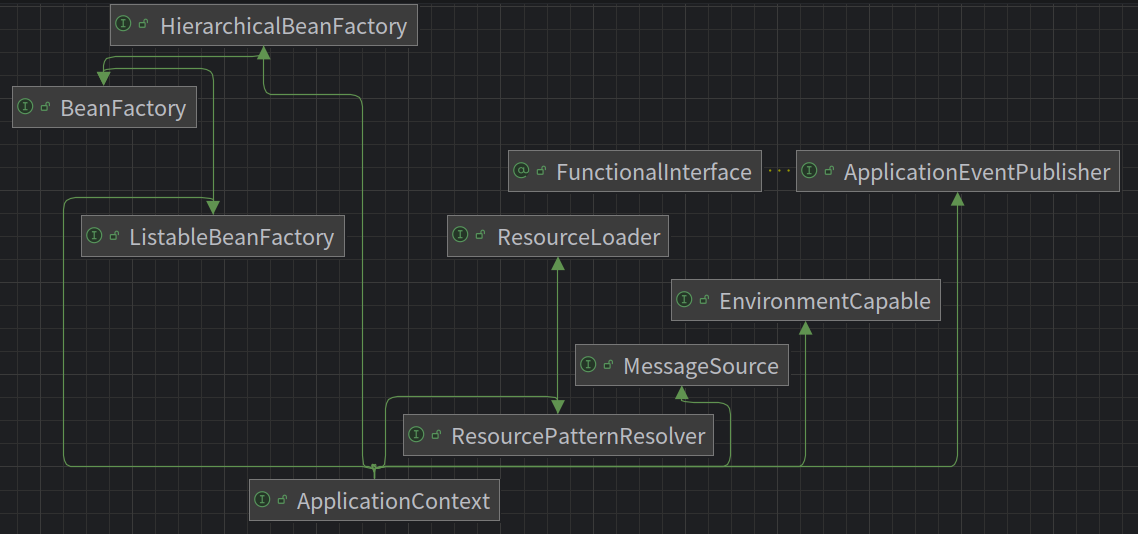The width and height of the screenshot is (1138, 534).
Task: Select the ListableBeanFactory node label
Action: click(232, 237)
